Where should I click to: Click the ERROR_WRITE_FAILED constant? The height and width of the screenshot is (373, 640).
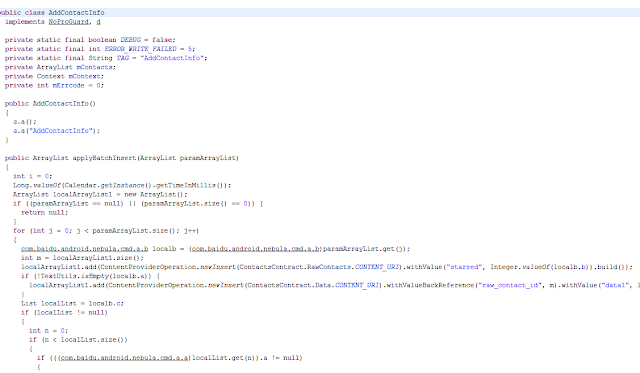click(x=140, y=49)
